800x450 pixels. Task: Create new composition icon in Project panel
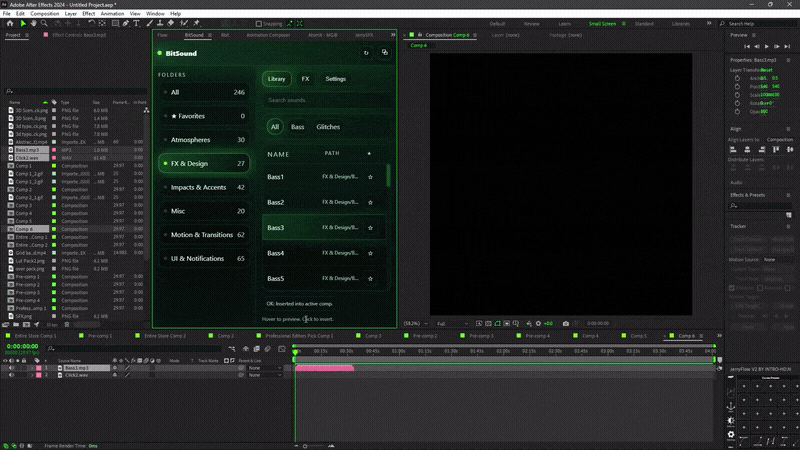(27, 324)
